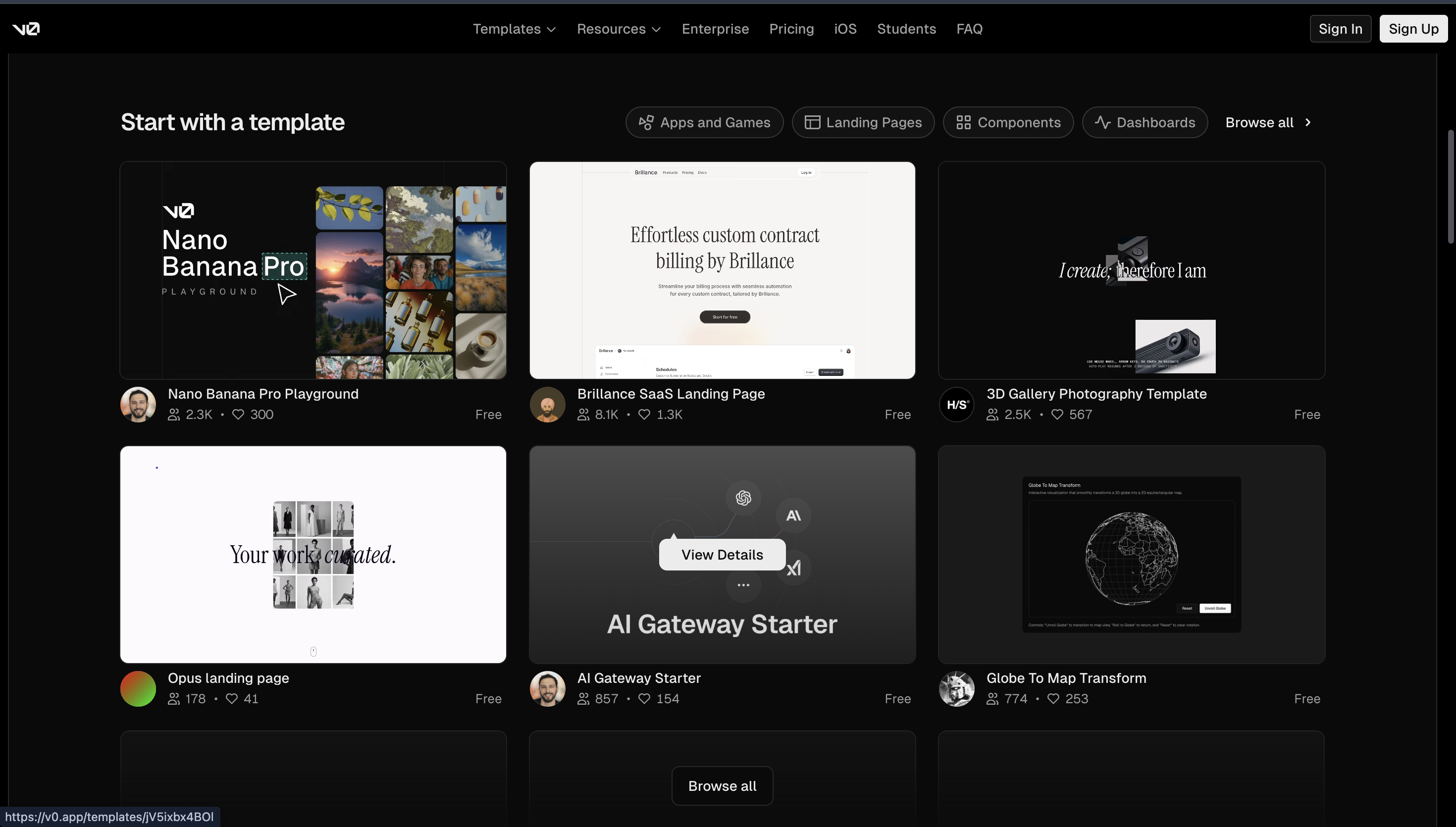
Task: Expand the Resources dropdown menu
Action: (x=619, y=29)
